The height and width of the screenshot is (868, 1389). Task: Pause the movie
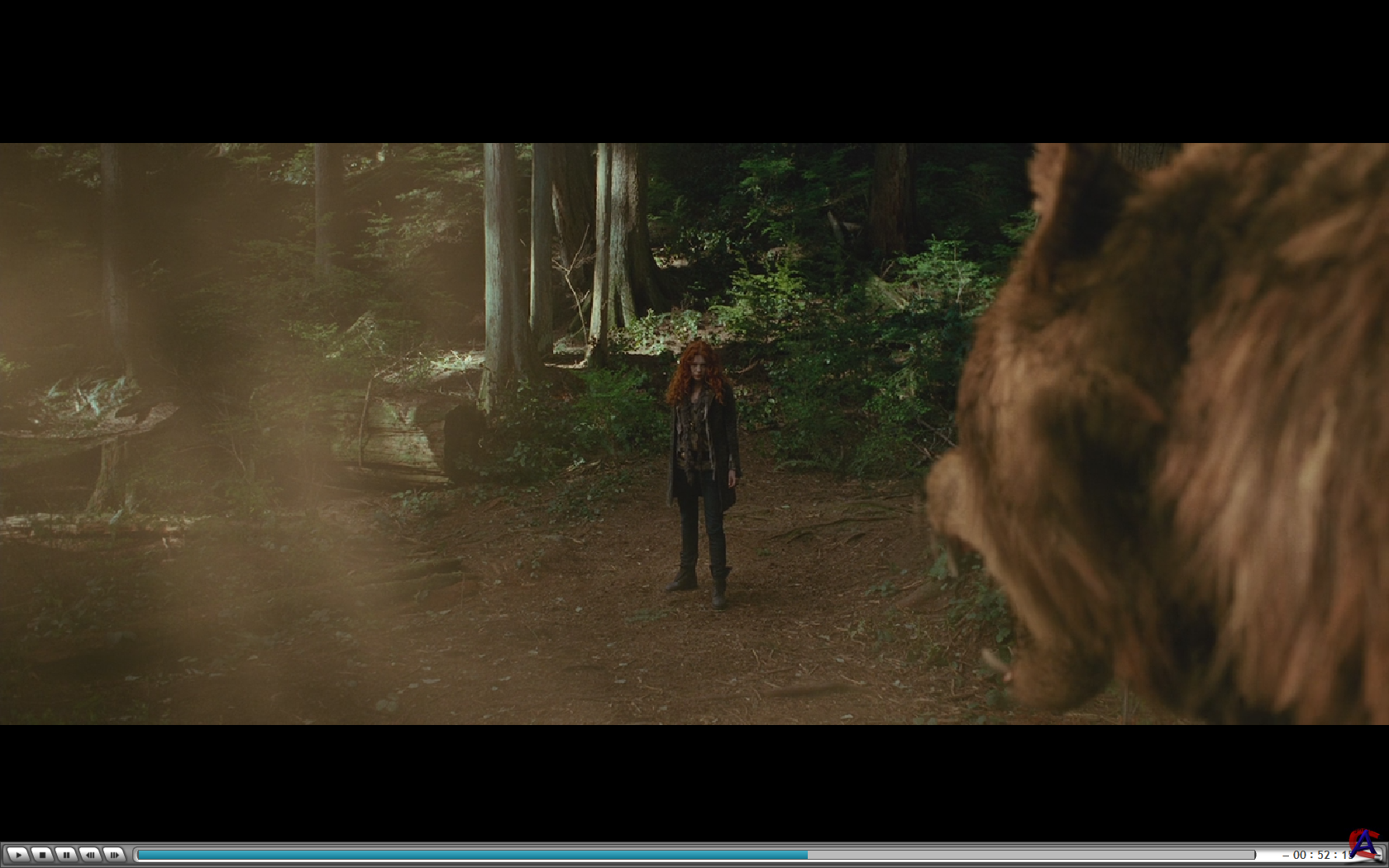[x=66, y=854]
